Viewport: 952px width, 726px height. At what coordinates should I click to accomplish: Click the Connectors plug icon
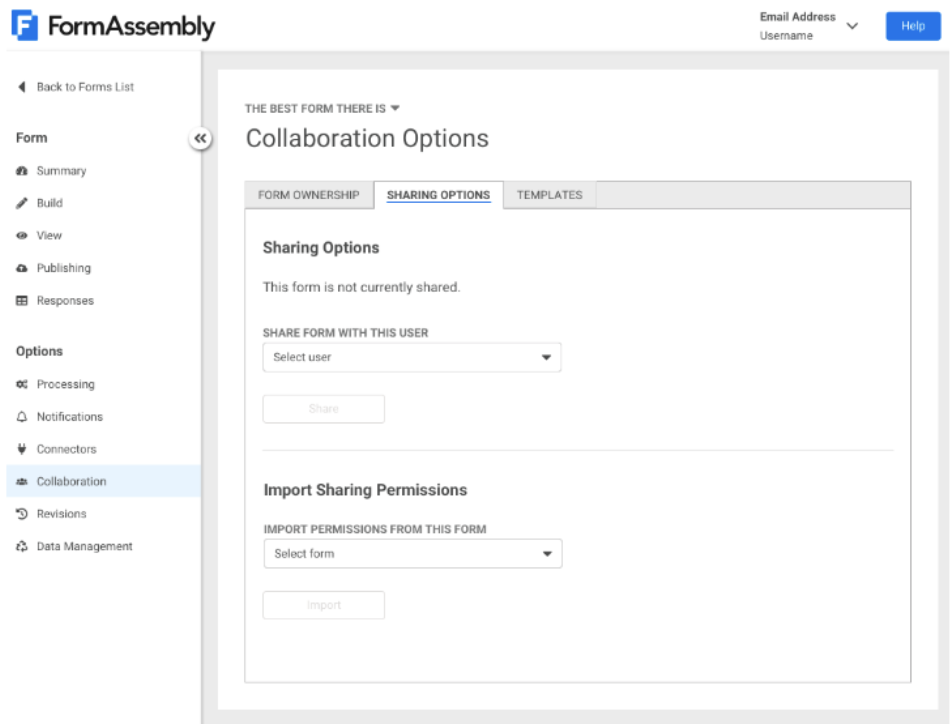click(x=22, y=449)
